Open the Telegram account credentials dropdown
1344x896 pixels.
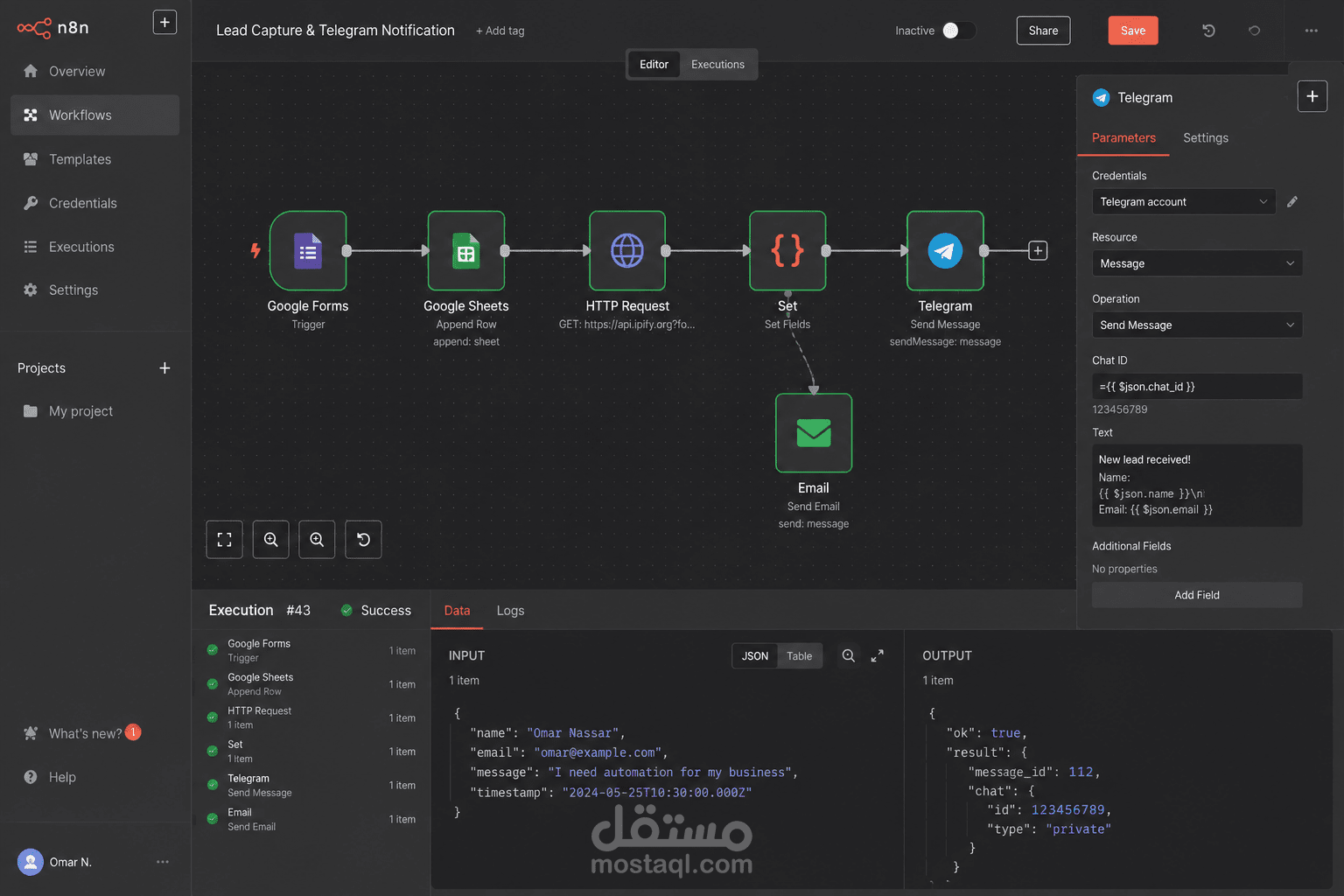pyautogui.click(x=1183, y=202)
